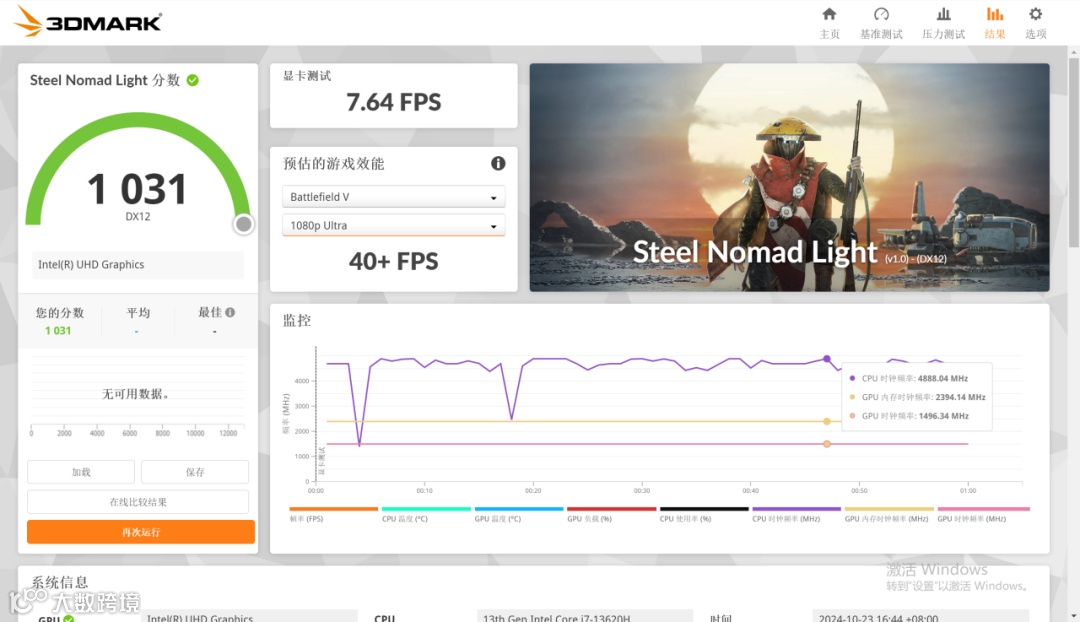The width and height of the screenshot is (1080, 622).
Task: Toggle the CPU 温度 (°C) teal legend swatch
Action: (426, 509)
